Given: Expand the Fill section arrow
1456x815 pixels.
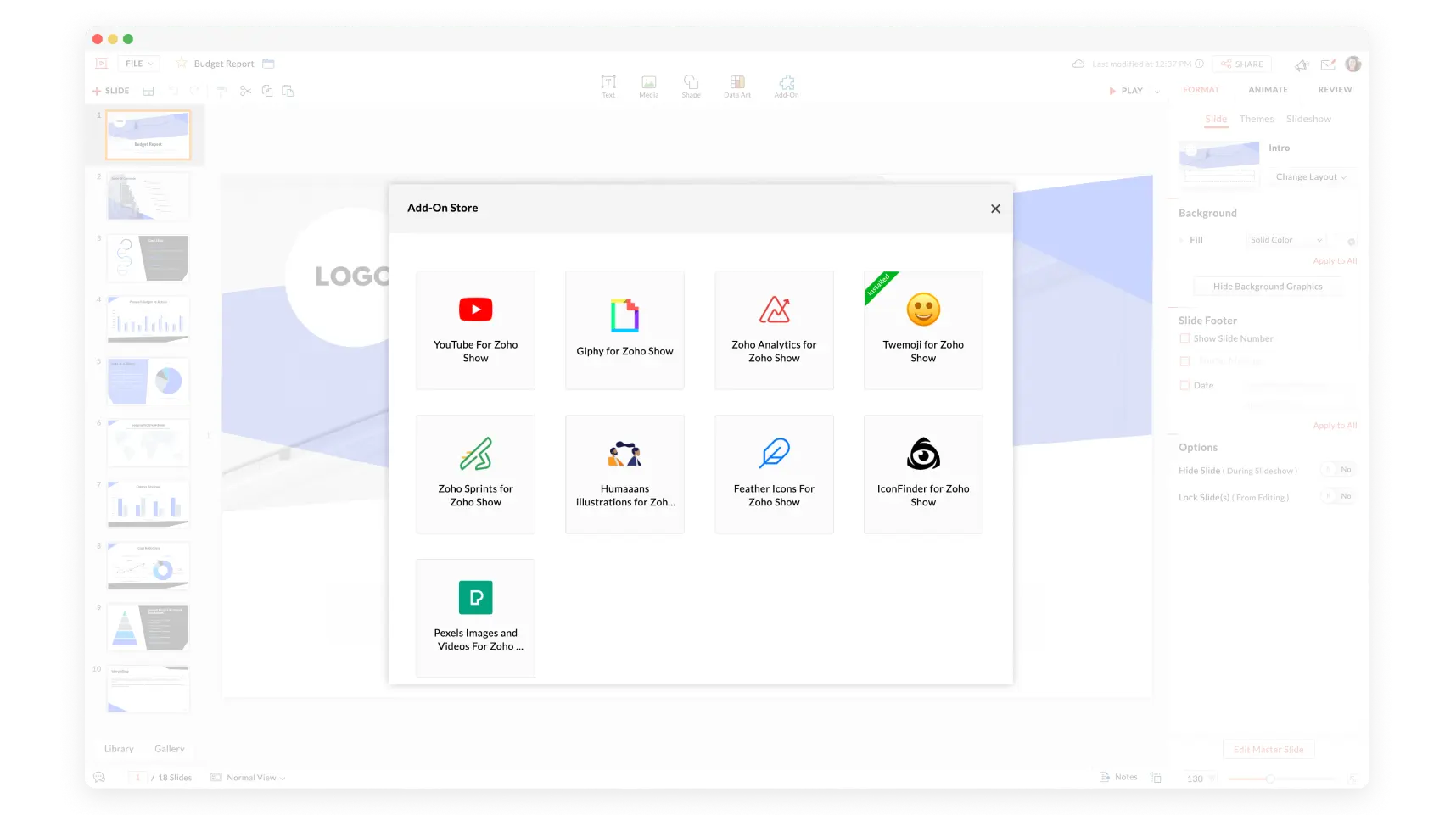Looking at the screenshot, I should click(x=1181, y=241).
